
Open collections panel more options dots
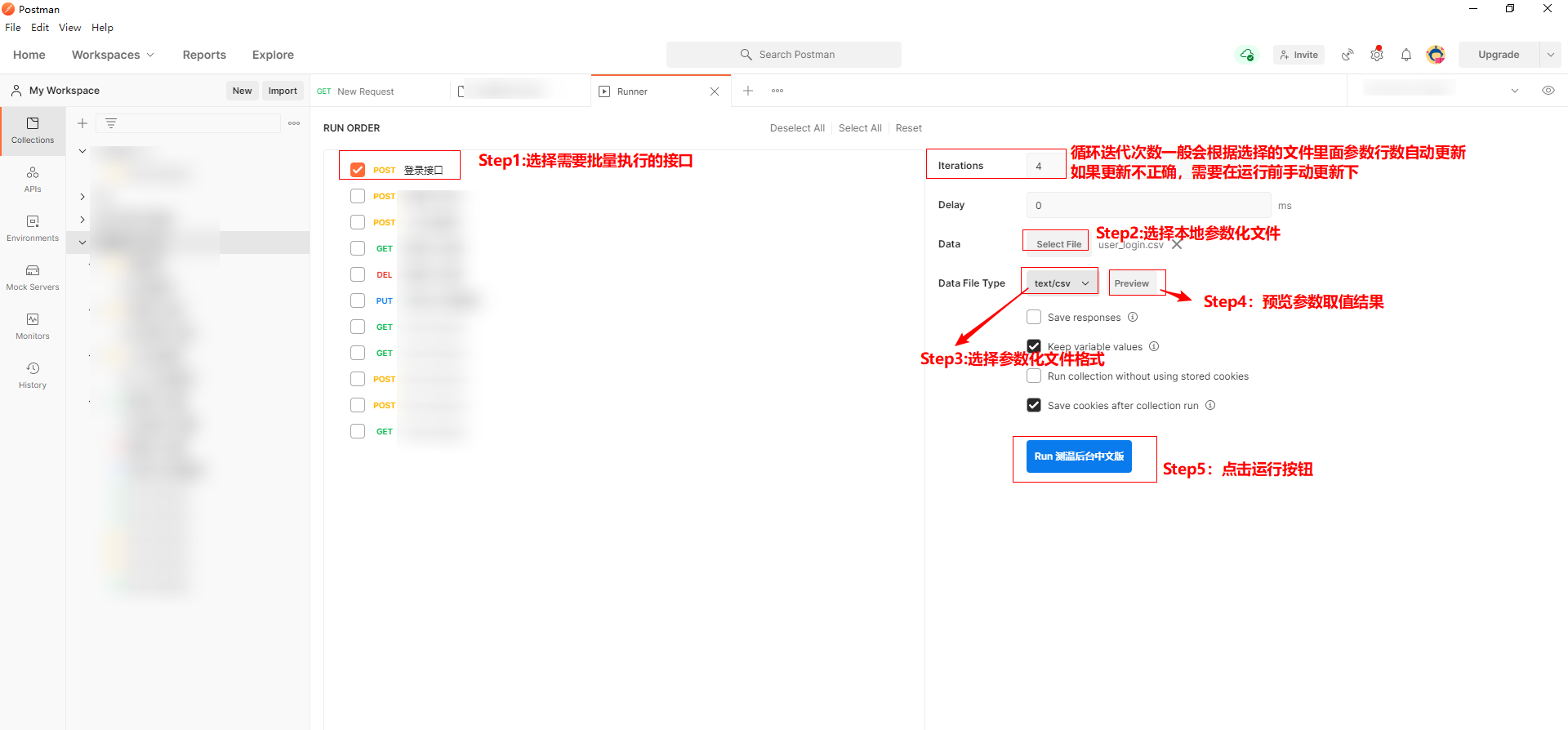294,123
